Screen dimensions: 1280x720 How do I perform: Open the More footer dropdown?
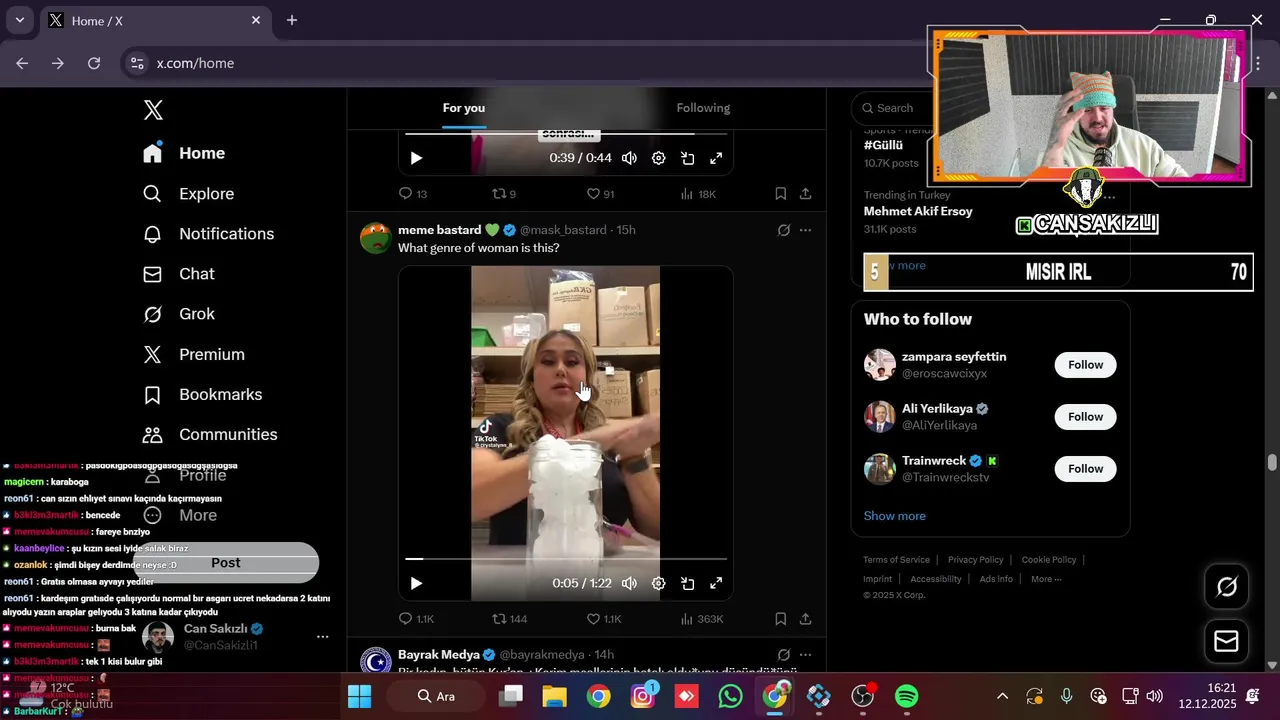click(x=1046, y=579)
